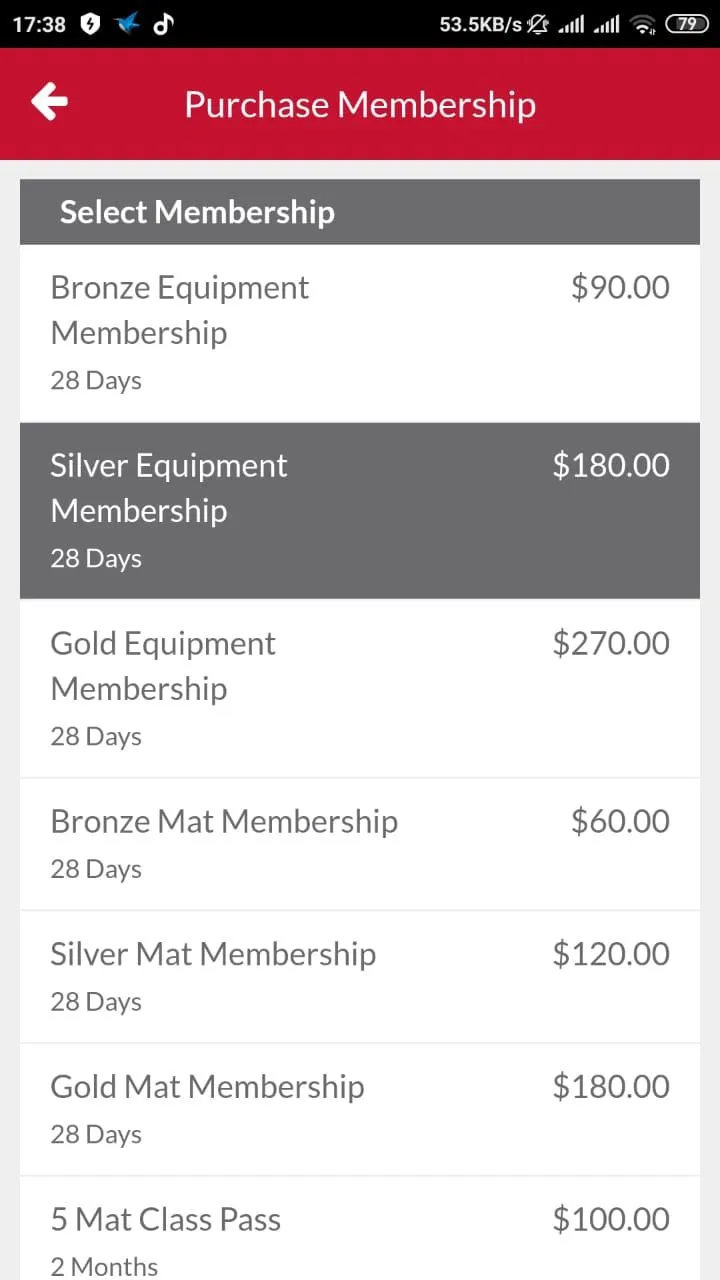Tap the $270.00 price
The height and width of the screenshot is (1280, 720).
click(611, 643)
